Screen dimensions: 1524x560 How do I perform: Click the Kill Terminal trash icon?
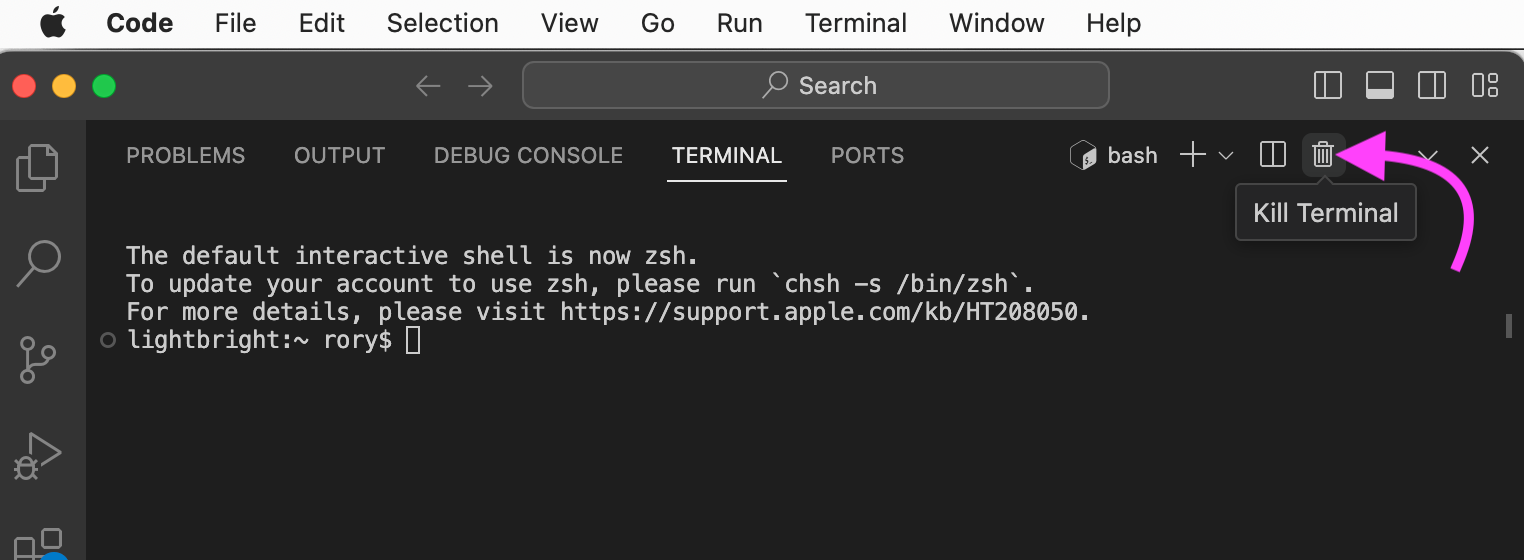[x=1323, y=155]
